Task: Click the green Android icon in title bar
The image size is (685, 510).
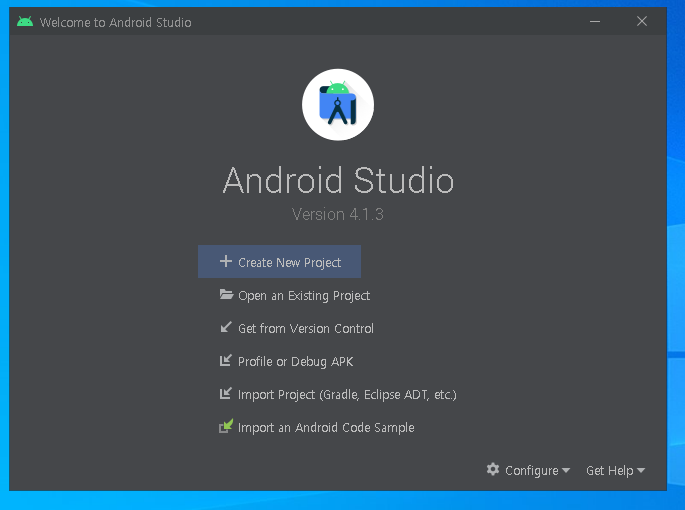Action: (x=25, y=21)
